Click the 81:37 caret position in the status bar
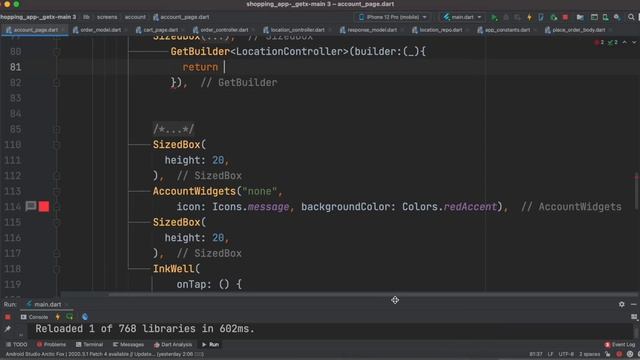The image size is (640, 360). (536, 354)
